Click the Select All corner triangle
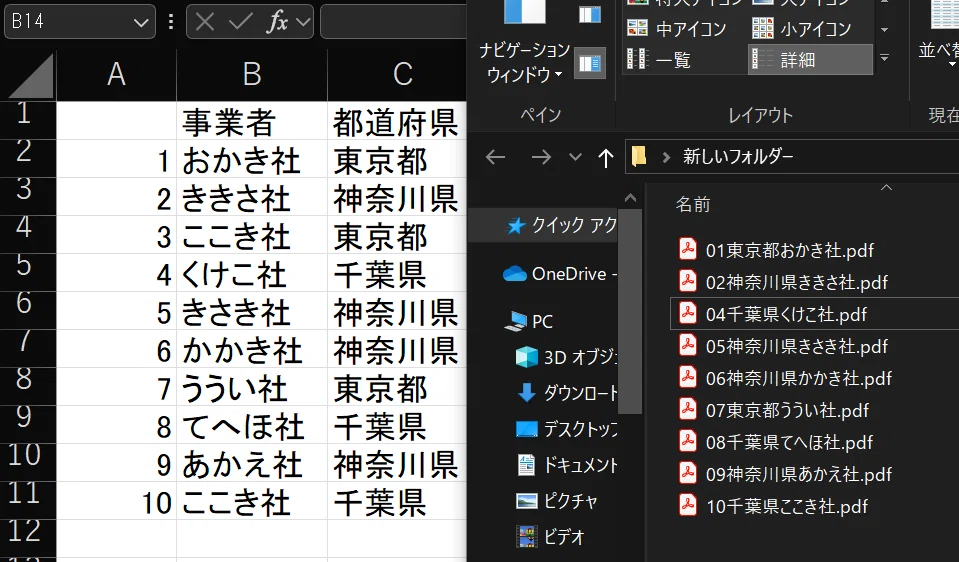The height and width of the screenshot is (562, 959). point(31,76)
